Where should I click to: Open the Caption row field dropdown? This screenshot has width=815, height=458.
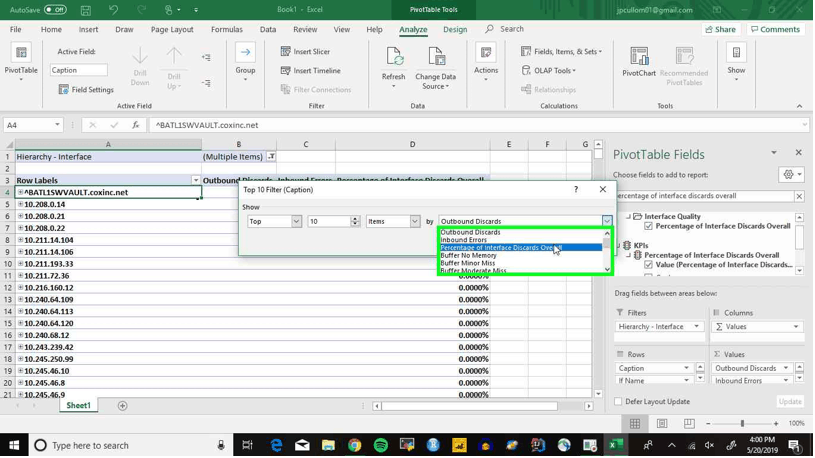tap(686, 368)
